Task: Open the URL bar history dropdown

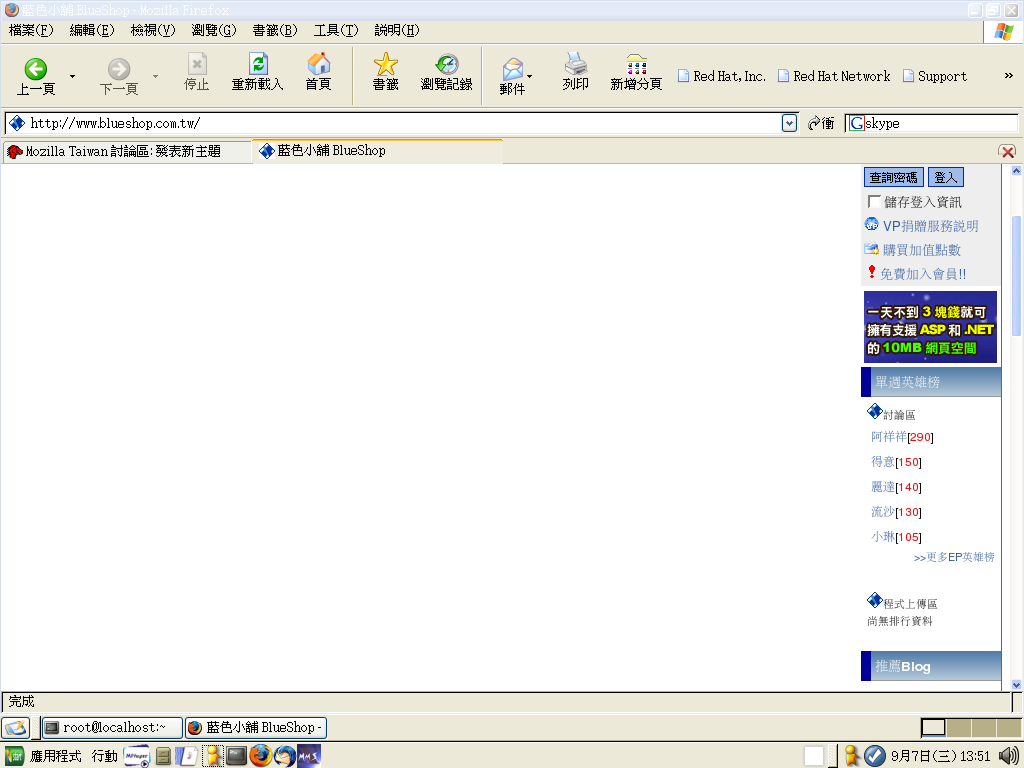Action: coord(790,123)
